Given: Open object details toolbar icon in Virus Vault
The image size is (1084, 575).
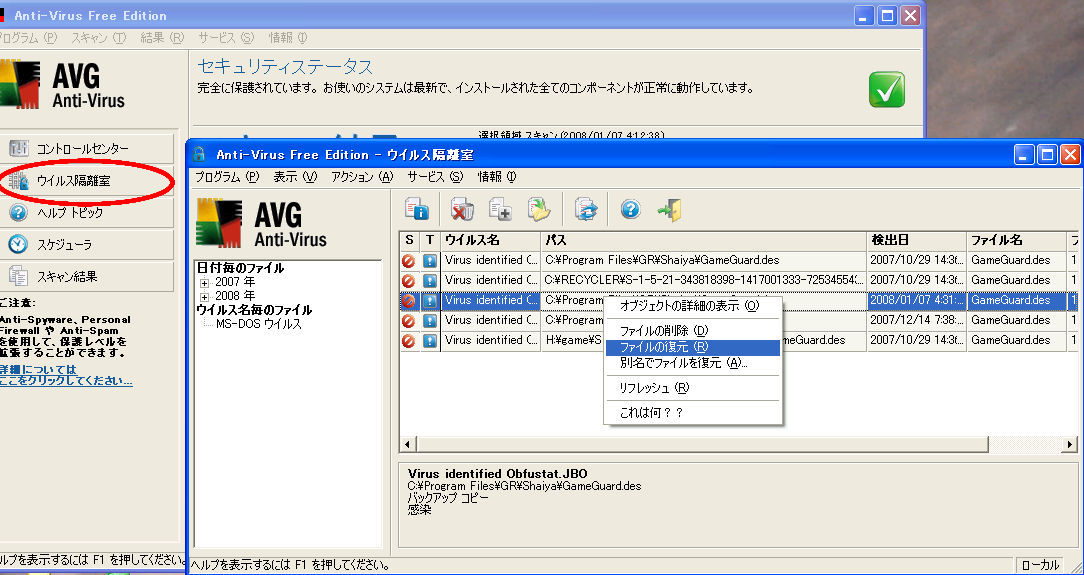Looking at the screenshot, I should [x=417, y=209].
